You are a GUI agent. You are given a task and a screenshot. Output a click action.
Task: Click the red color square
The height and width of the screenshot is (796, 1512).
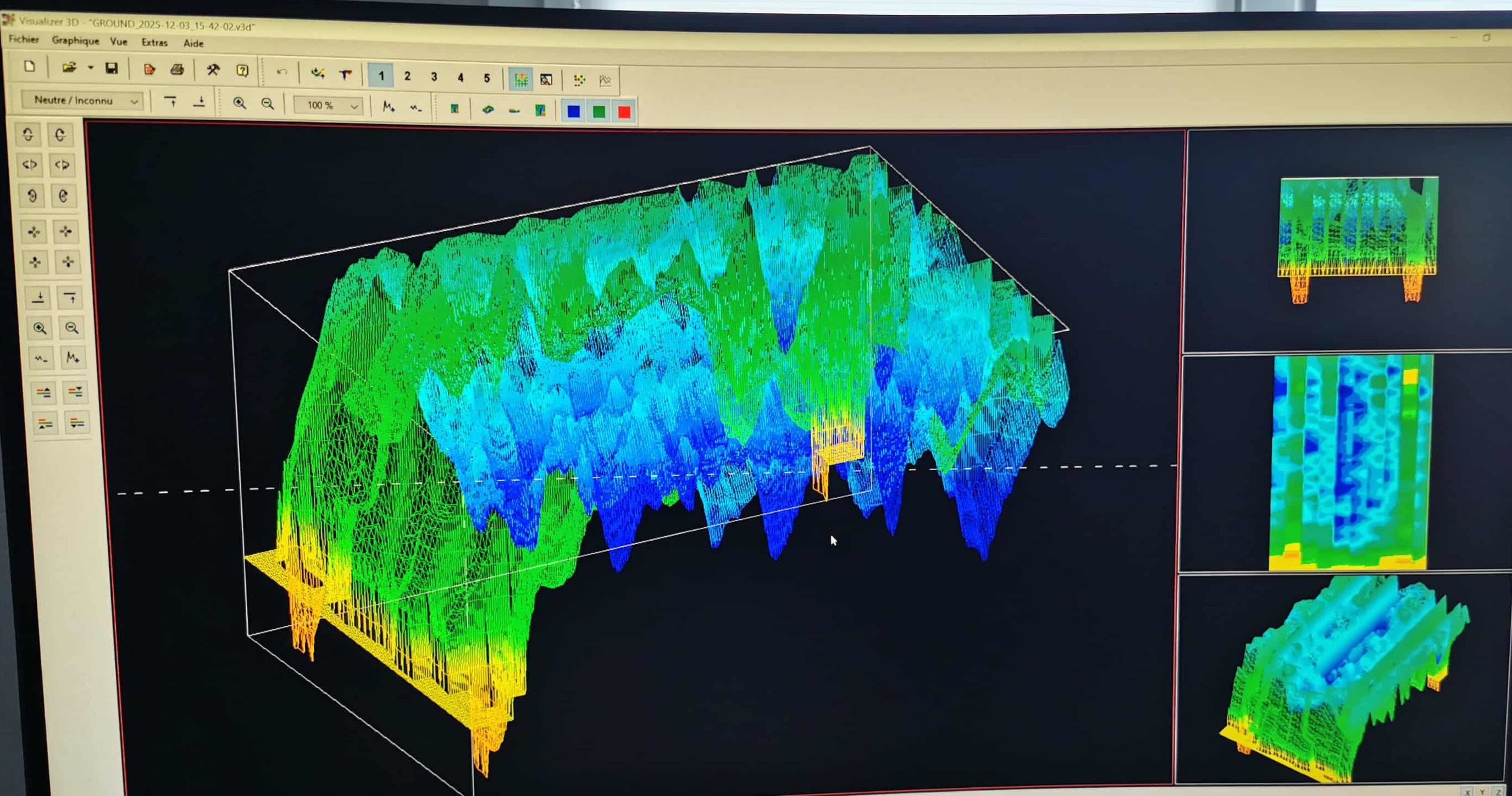coord(624,112)
